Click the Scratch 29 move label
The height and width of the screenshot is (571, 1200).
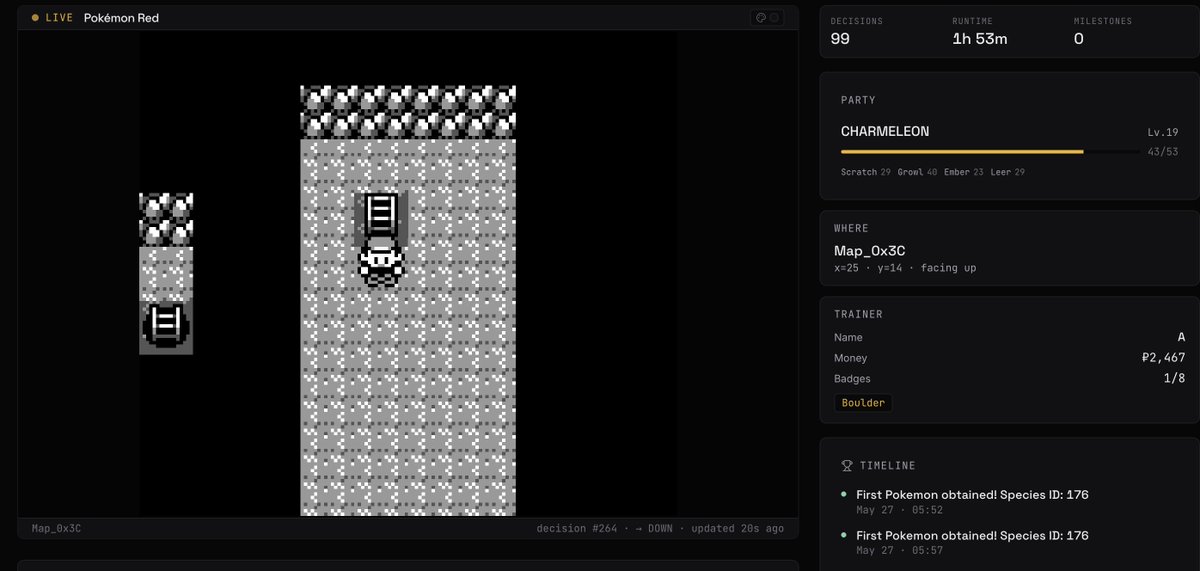[866, 172]
